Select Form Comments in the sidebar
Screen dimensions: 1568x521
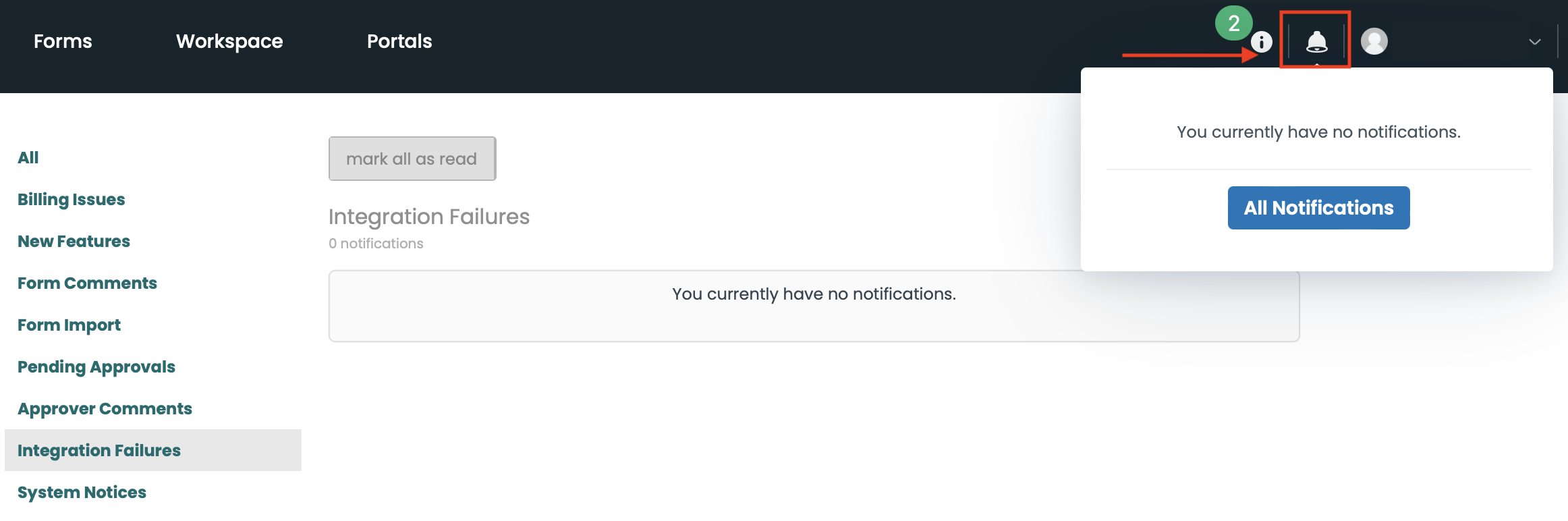coord(87,283)
